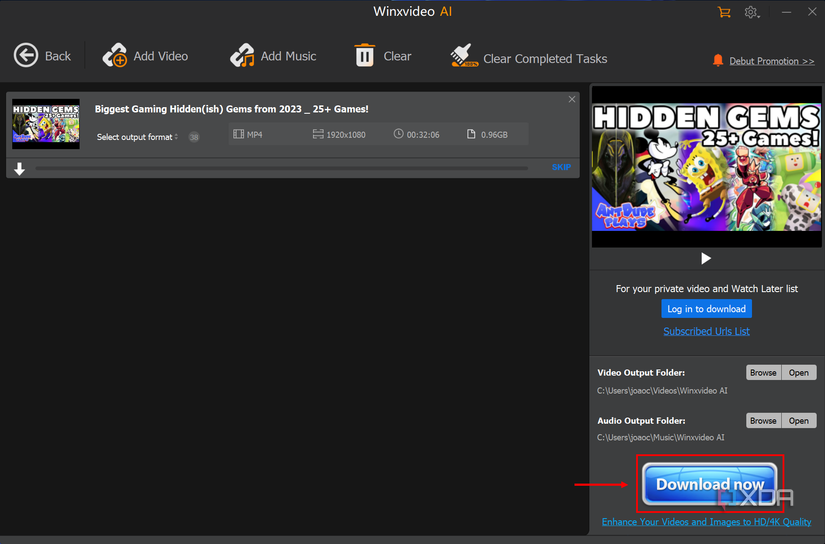
Task: Click Log in to download button
Action: (x=706, y=309)
